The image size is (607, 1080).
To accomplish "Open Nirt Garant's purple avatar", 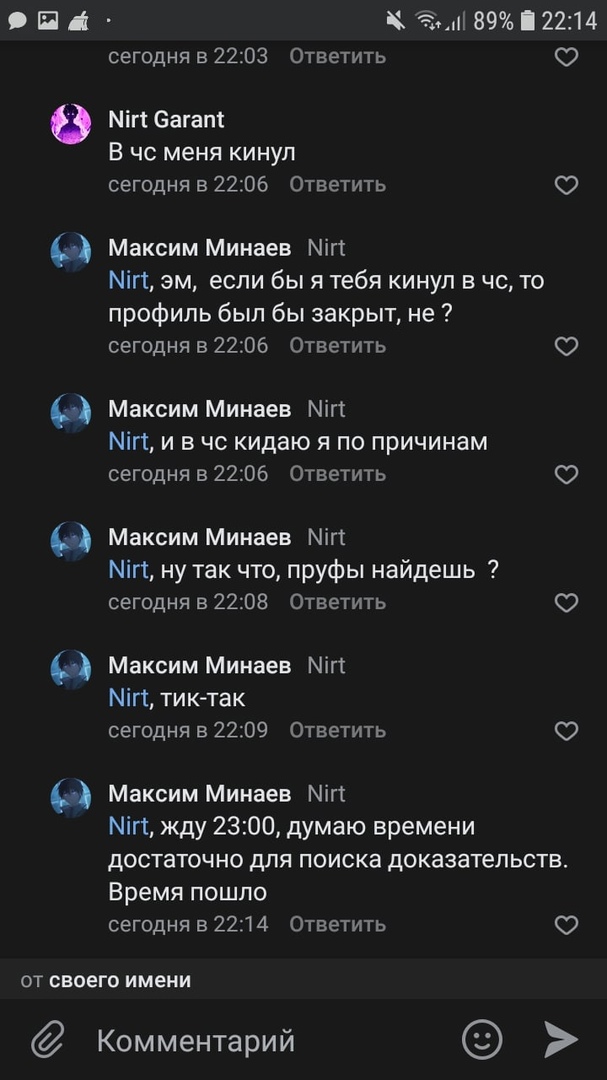I will (x=71, y=124).
